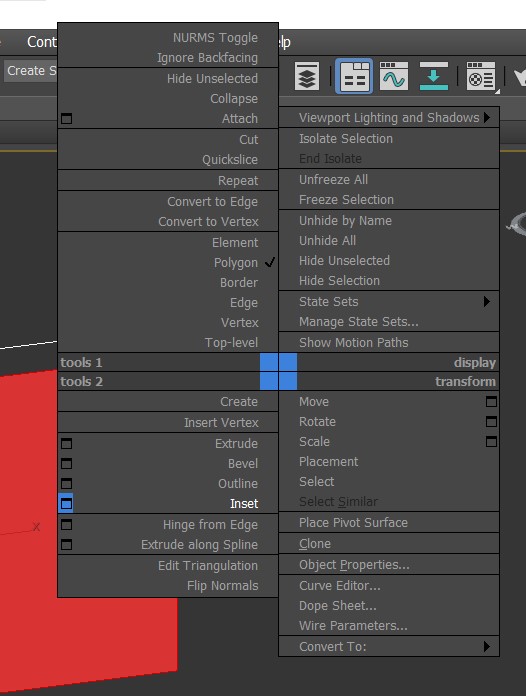Open the Curve Editor toolbar icon
Screen dimensions: 526x696
pos(394,76)
